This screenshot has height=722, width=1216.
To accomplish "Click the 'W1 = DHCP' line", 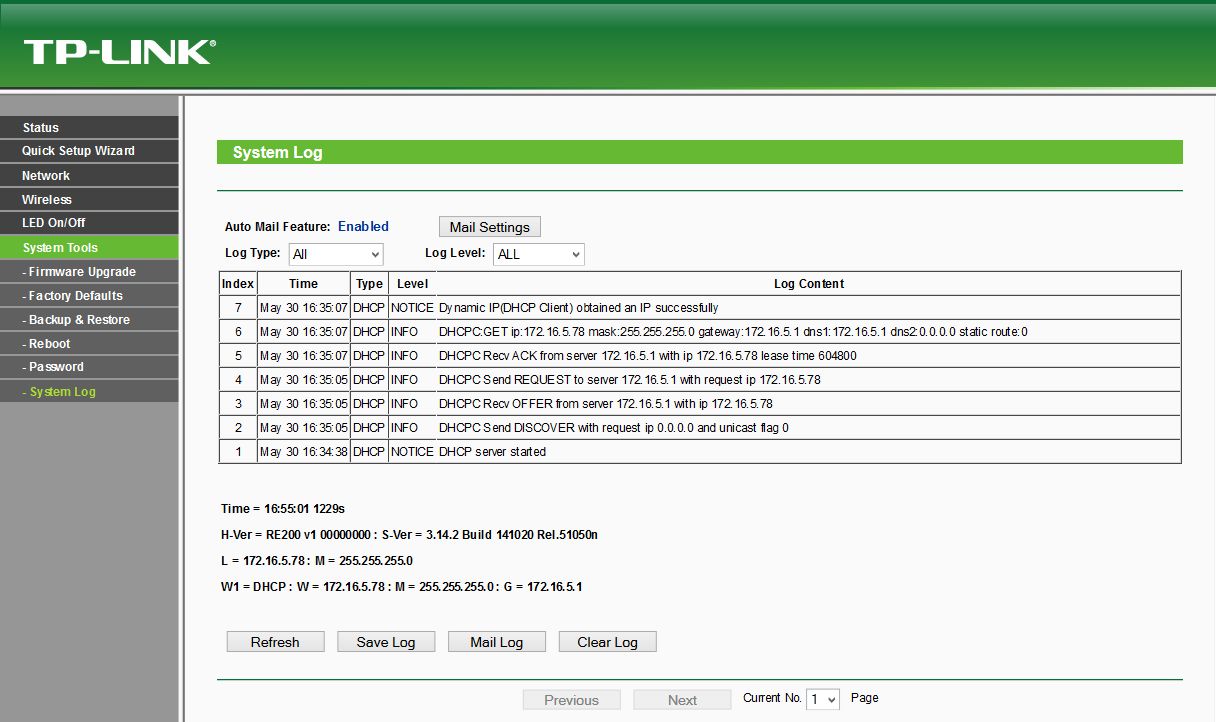I will tap(401, 587).
